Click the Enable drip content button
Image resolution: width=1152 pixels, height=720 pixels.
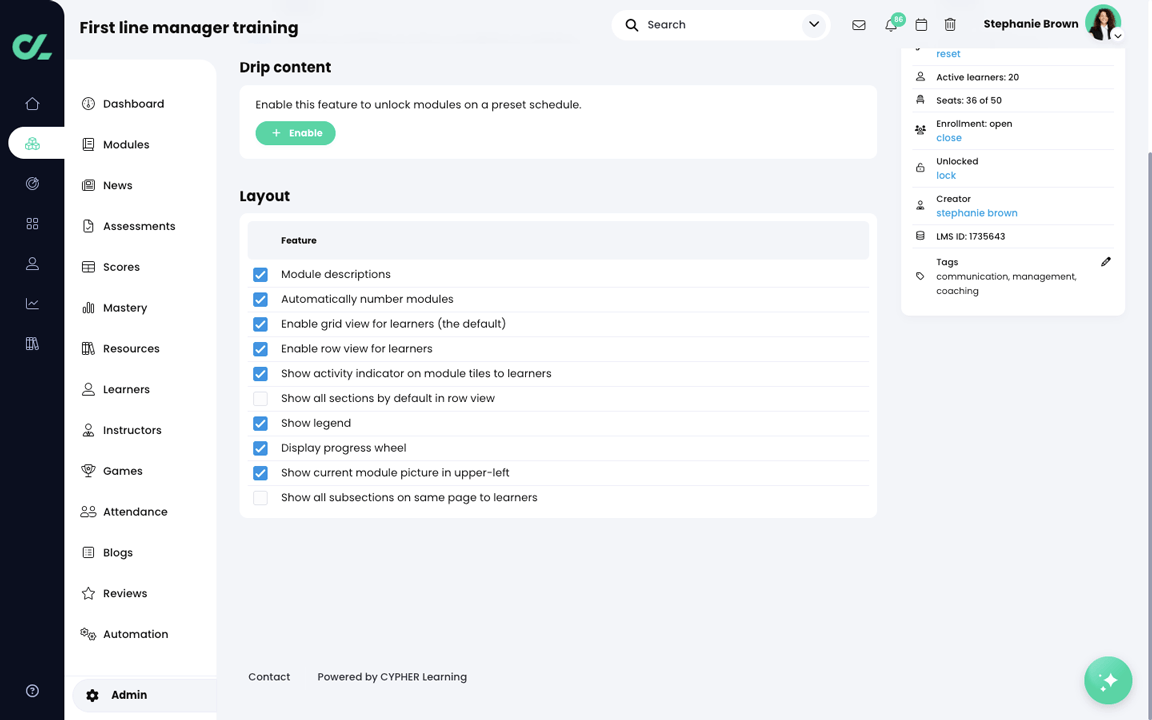point(295,133)
